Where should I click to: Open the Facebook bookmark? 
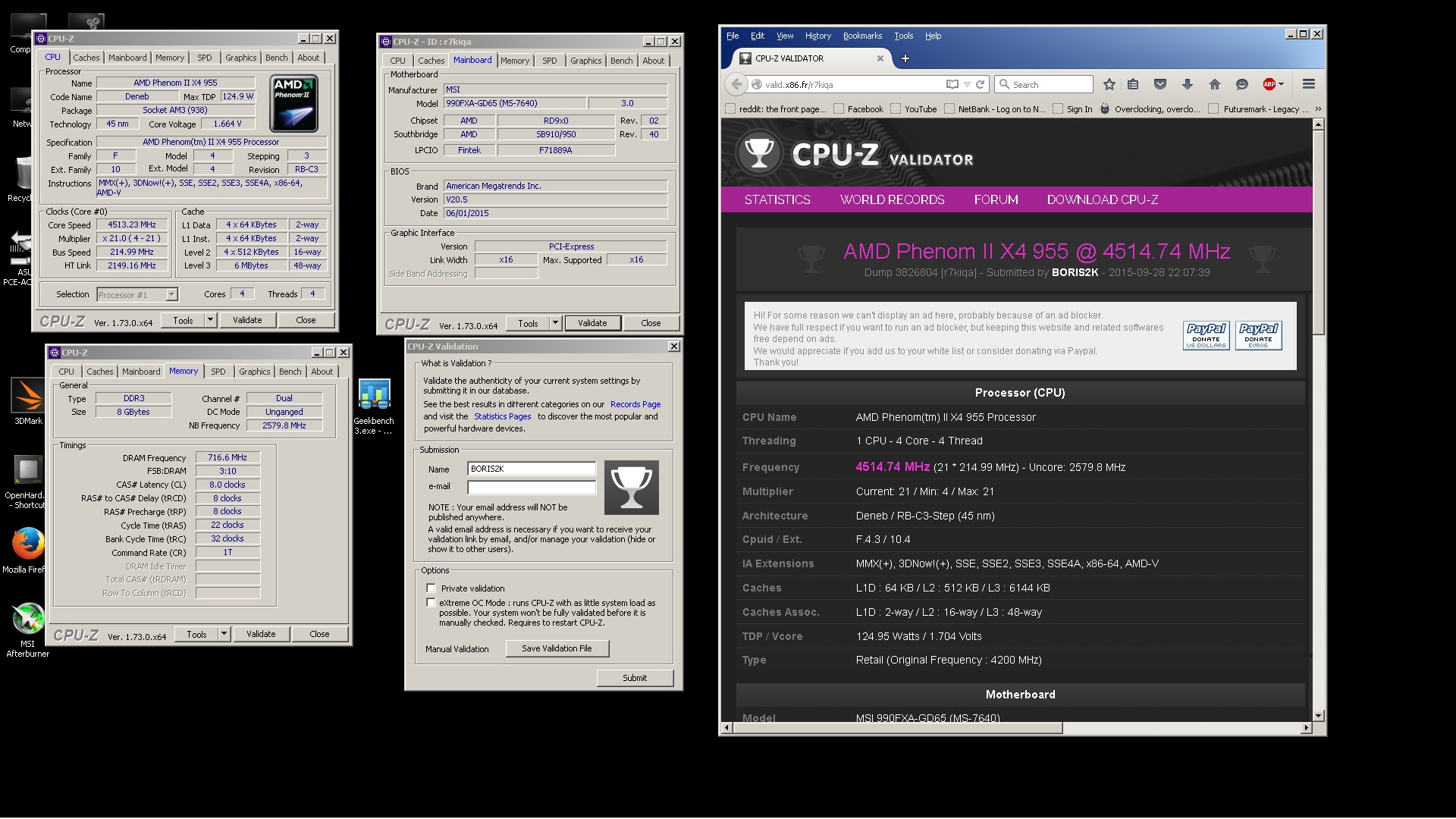(x=858, y=109)
